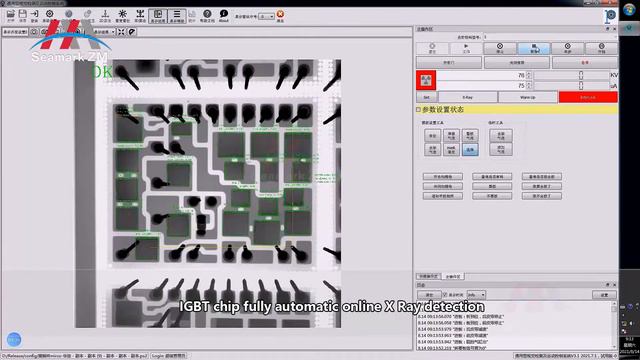Click the red status button right of Warm up
The height and width of the screenshot is (360, 640).
coord(588,97)
